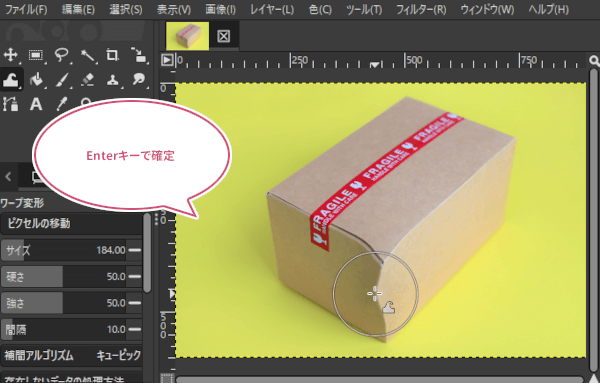Open the 表示(V) menu
This screenshot has height=383, width=600.
tap(174, 9)
